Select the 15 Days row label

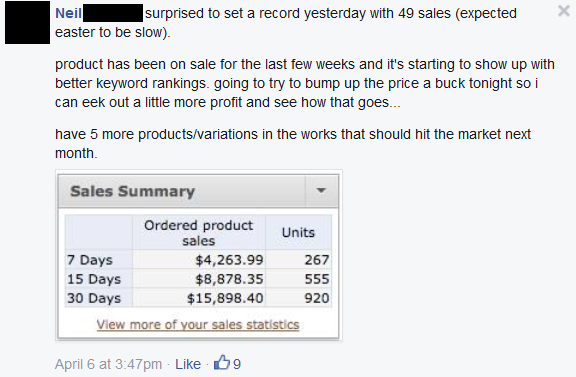click(x=94, y=279)
